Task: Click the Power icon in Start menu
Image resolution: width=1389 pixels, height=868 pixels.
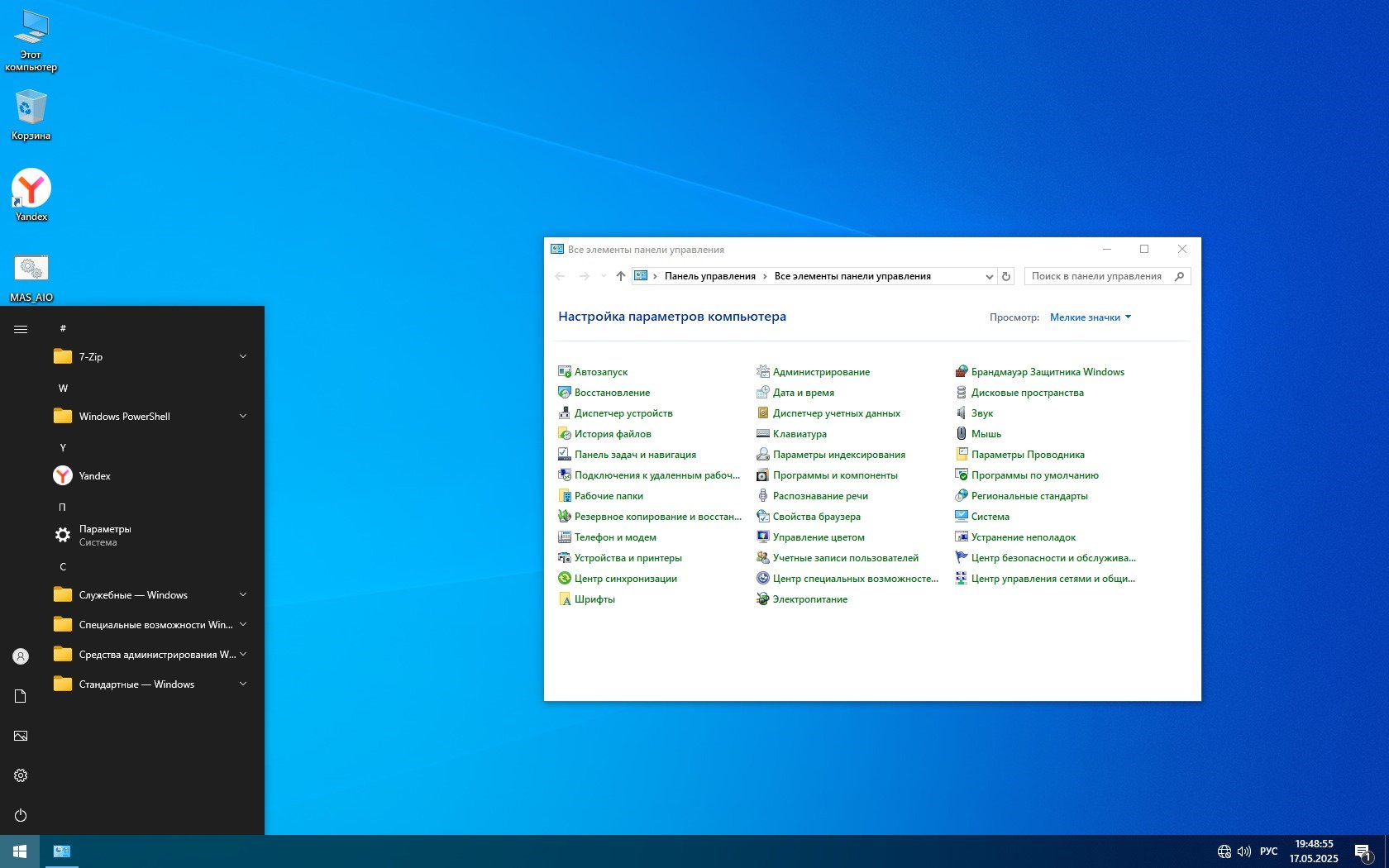Action: coord(21,815)
